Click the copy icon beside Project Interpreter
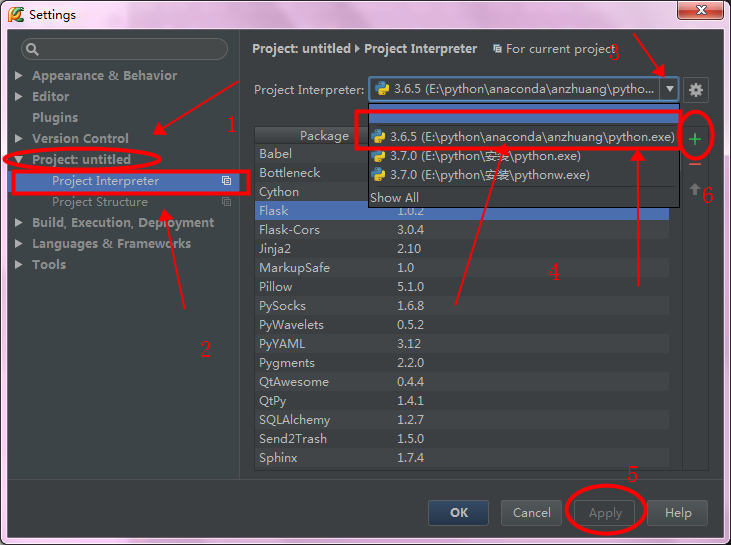Screen dimensions: 731x545 tap(227, 180)
